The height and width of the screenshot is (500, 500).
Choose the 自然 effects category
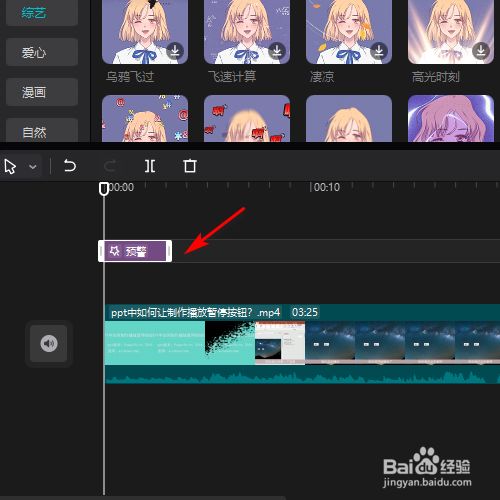coord(42,131)
